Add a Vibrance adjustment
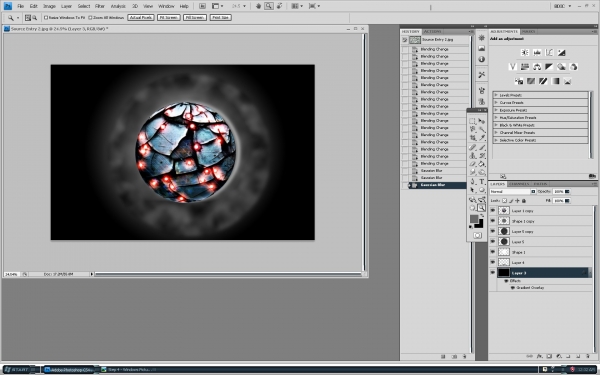The width and height of the screenshot is (600, 375). tap(513, 67)
